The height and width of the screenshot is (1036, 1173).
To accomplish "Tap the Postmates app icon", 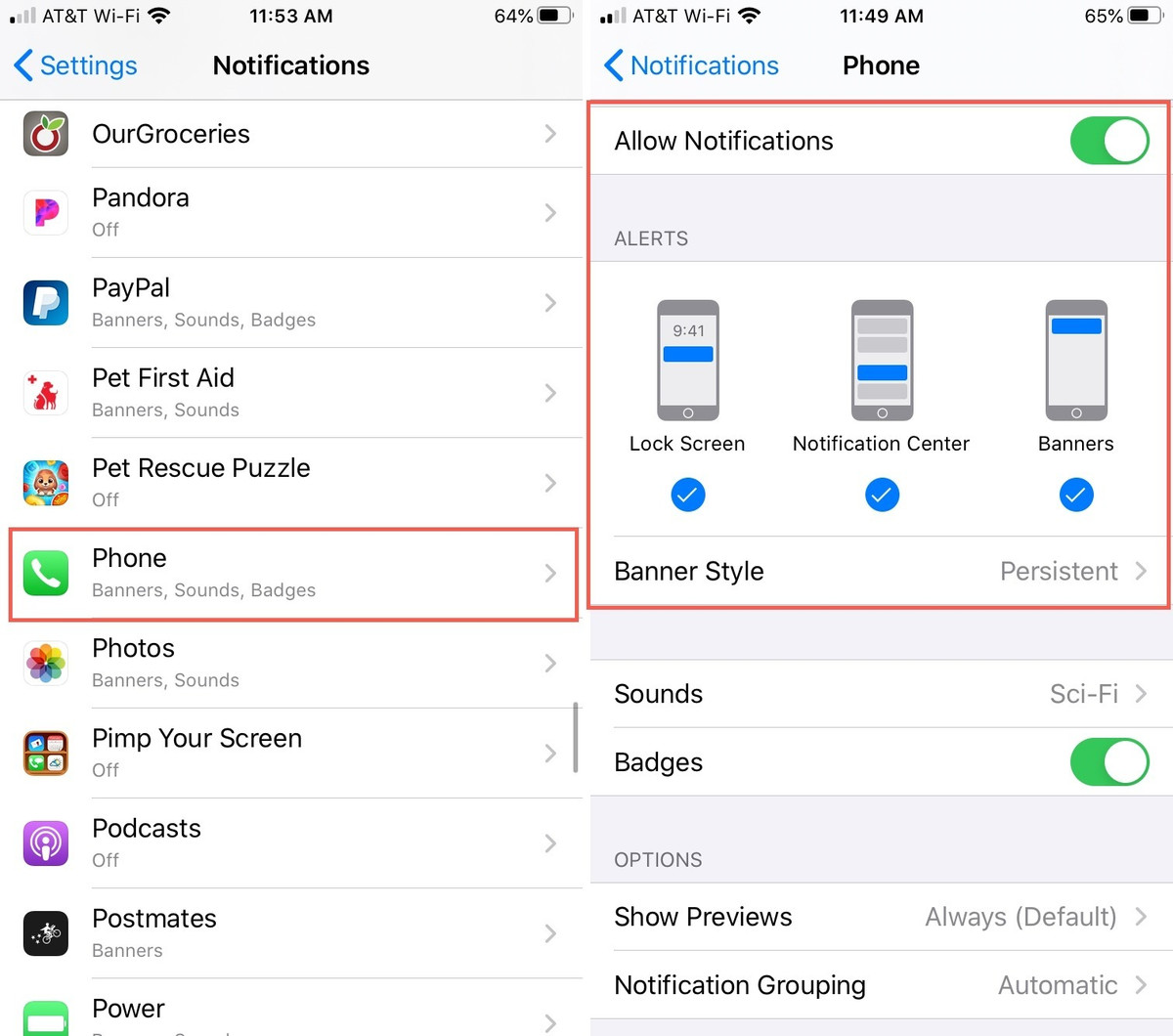I will point(46,933).
